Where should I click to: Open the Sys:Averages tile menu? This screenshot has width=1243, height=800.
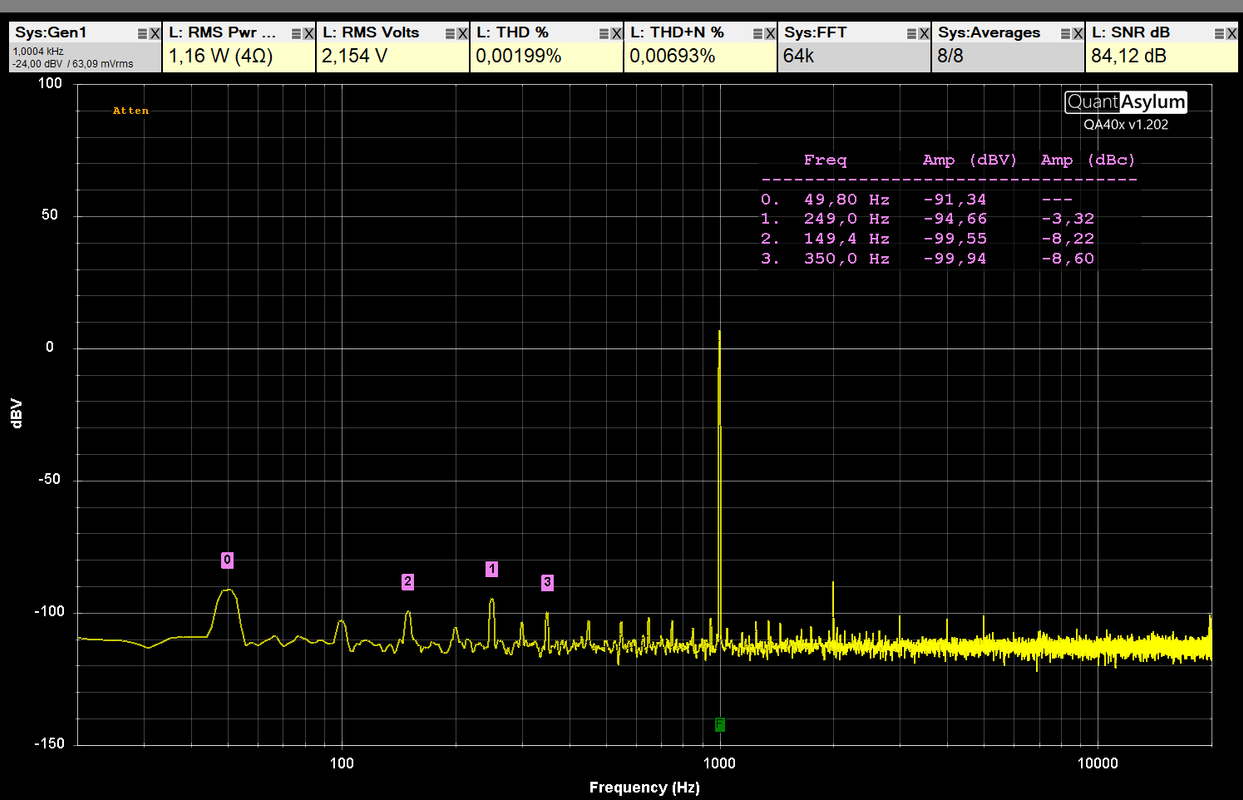click(1067, 33)
